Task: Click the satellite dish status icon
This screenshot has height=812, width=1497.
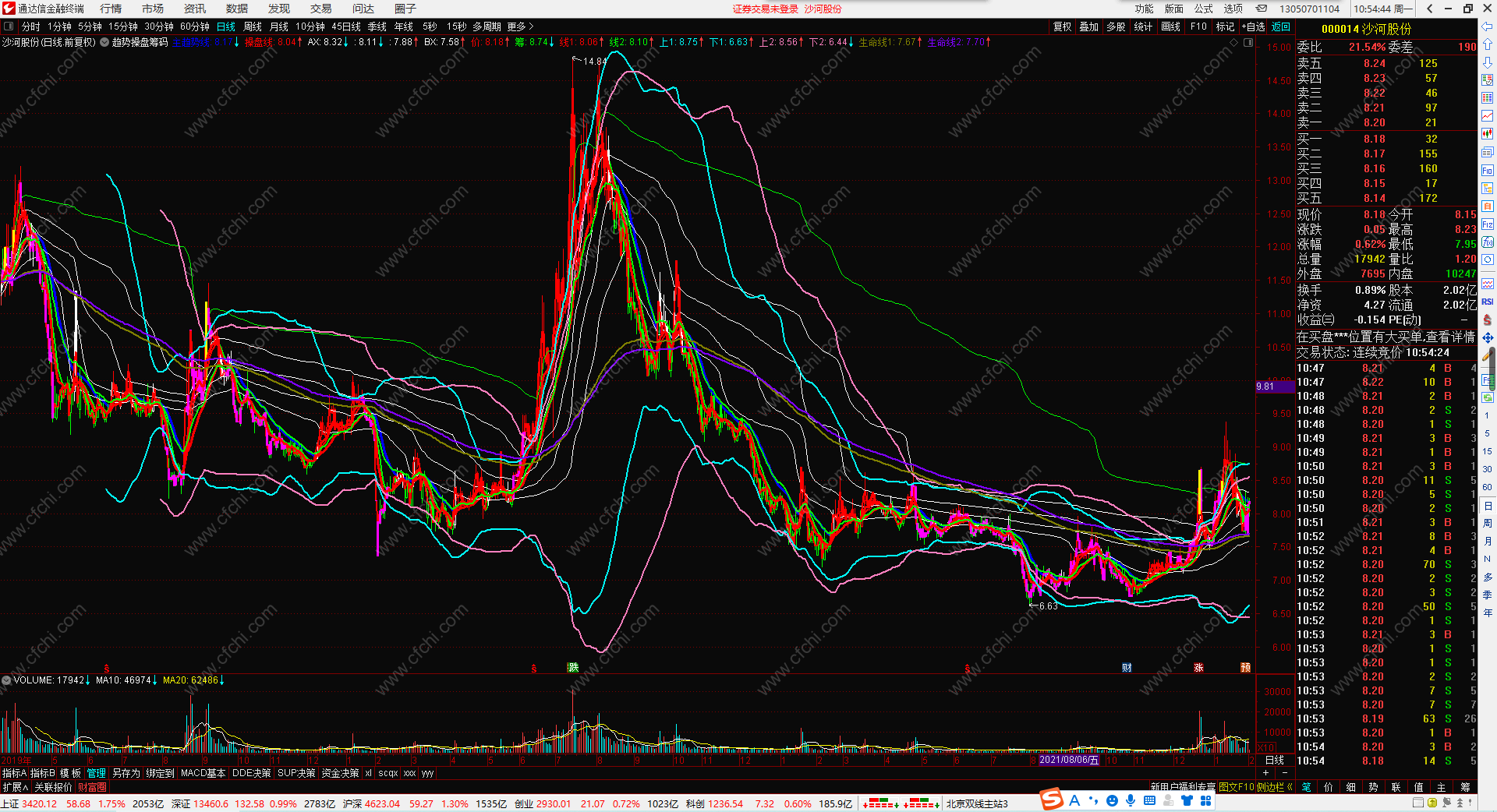Action: tap(1447, 803)
